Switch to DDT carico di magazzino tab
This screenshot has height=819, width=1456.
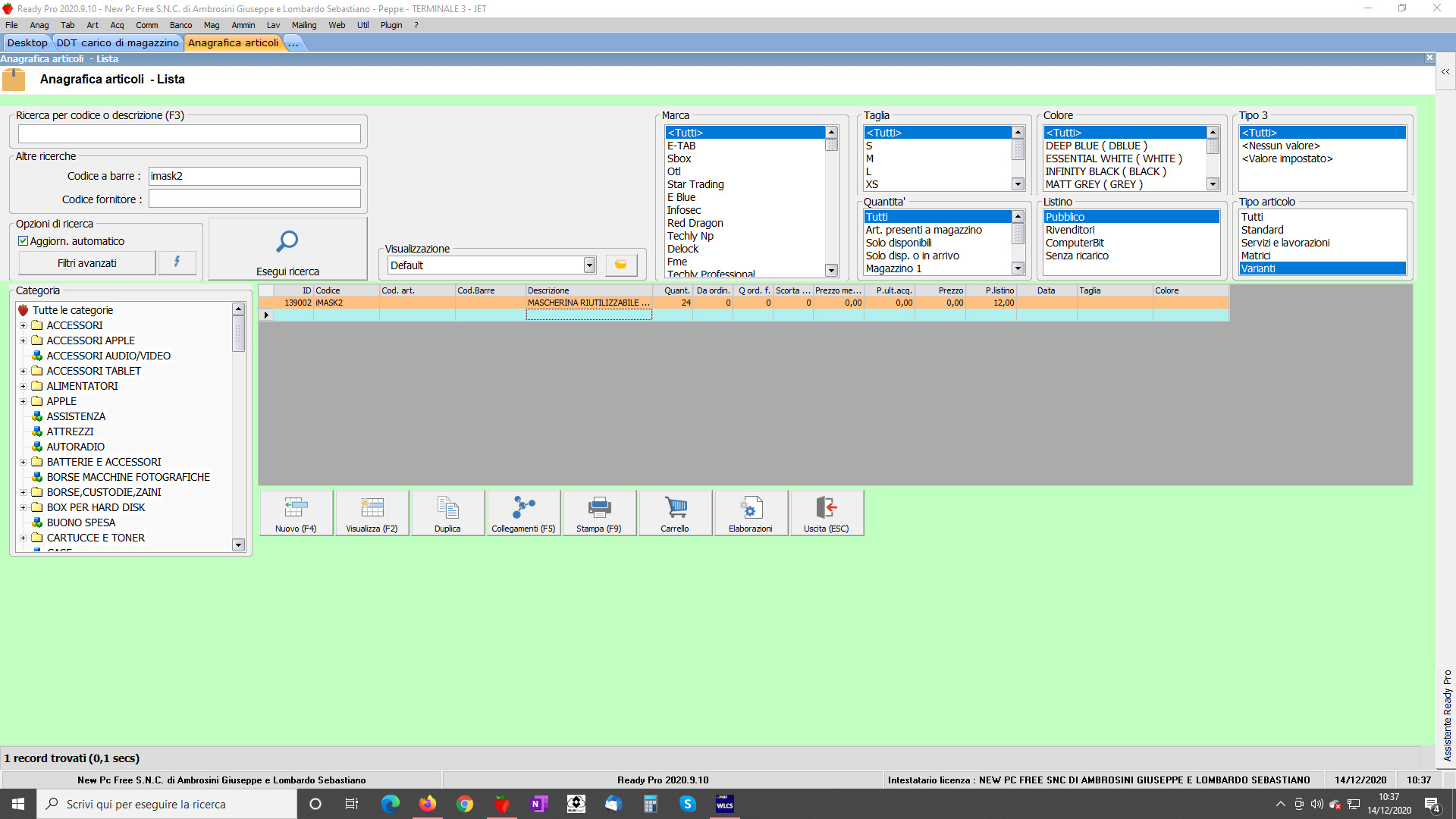118,43
